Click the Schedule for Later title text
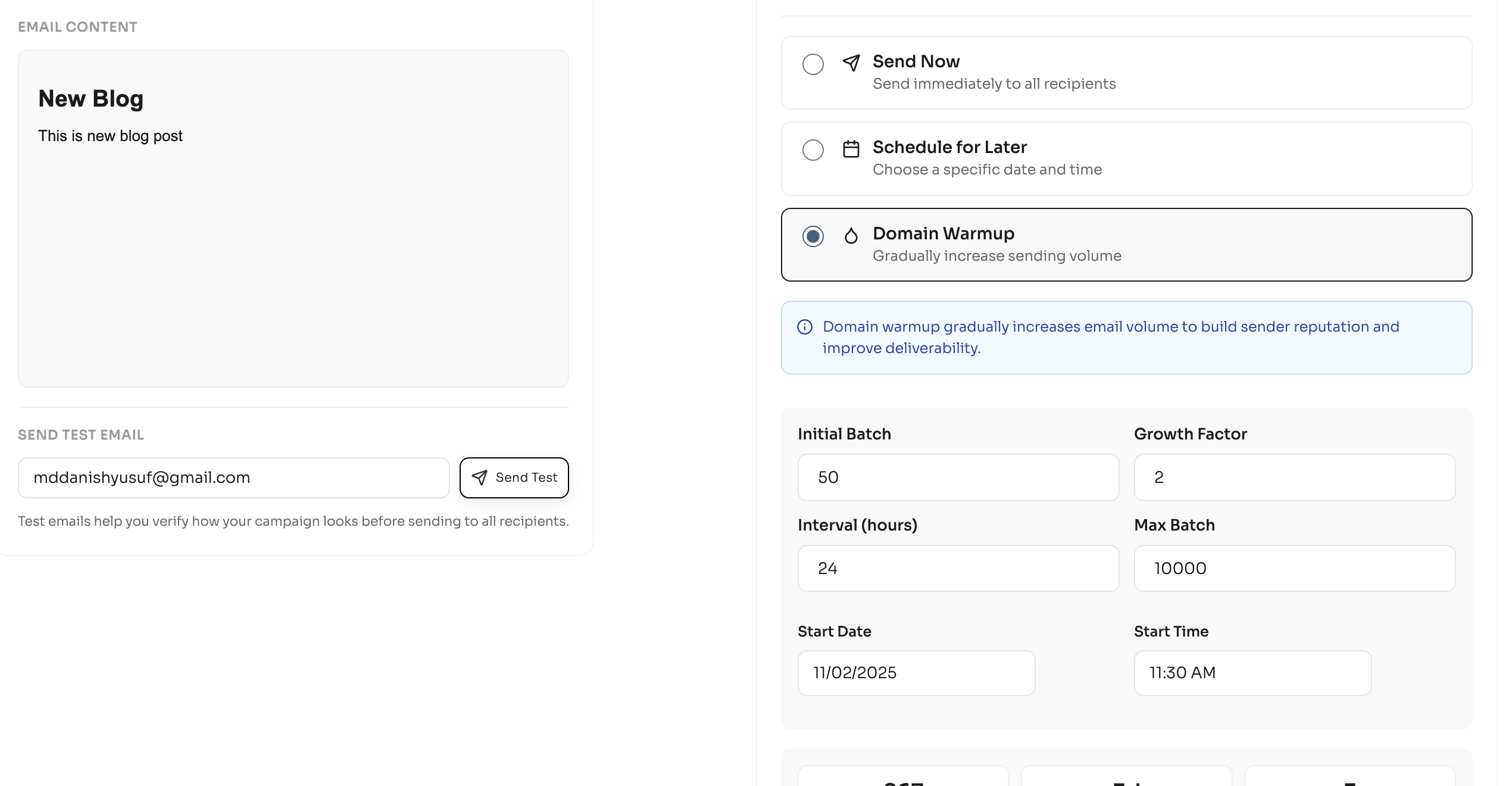The height and width of the screenshot is (786, 1512). (949, 147)
